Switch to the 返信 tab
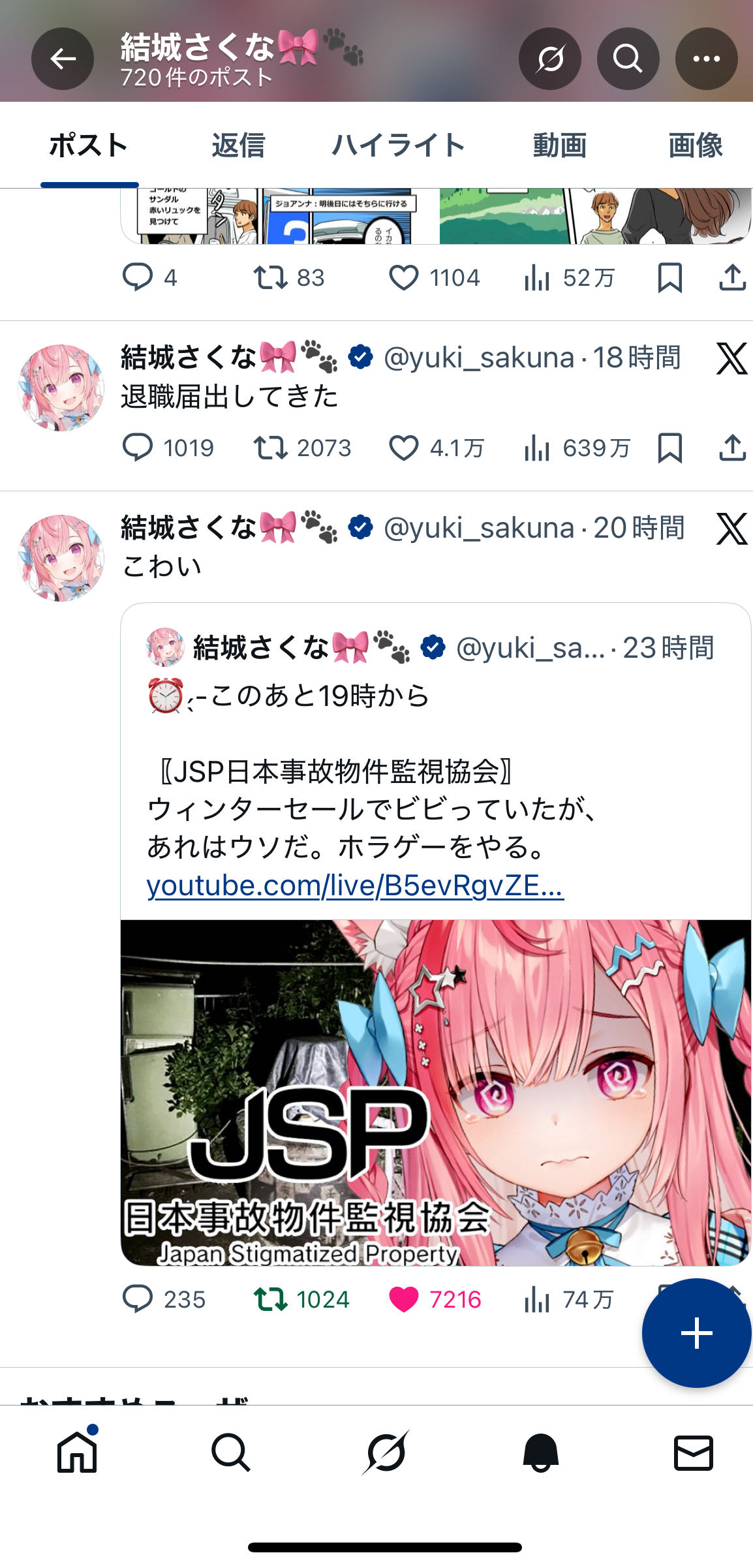 [238, 145]
